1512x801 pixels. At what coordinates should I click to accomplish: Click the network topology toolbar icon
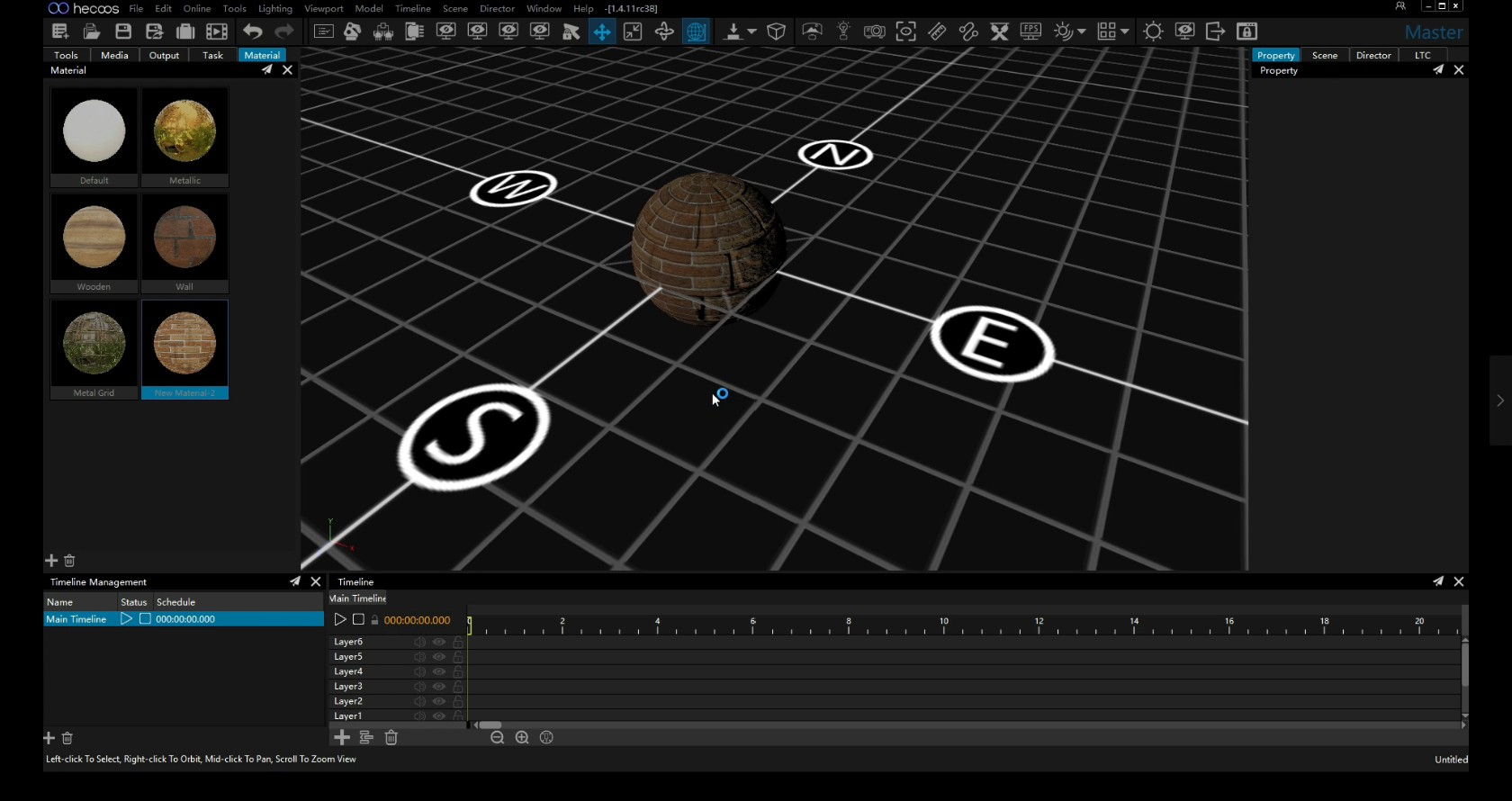click(x=383, y=31)
